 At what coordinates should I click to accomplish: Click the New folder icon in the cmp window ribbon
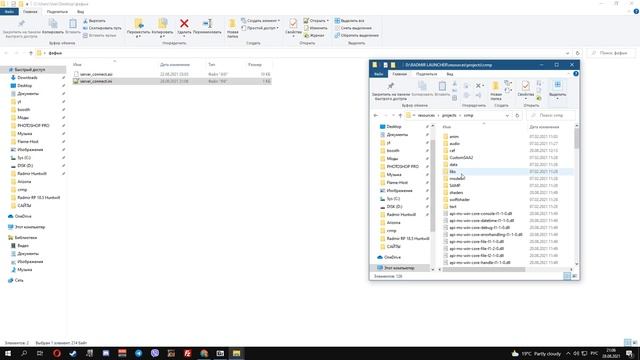496,86
